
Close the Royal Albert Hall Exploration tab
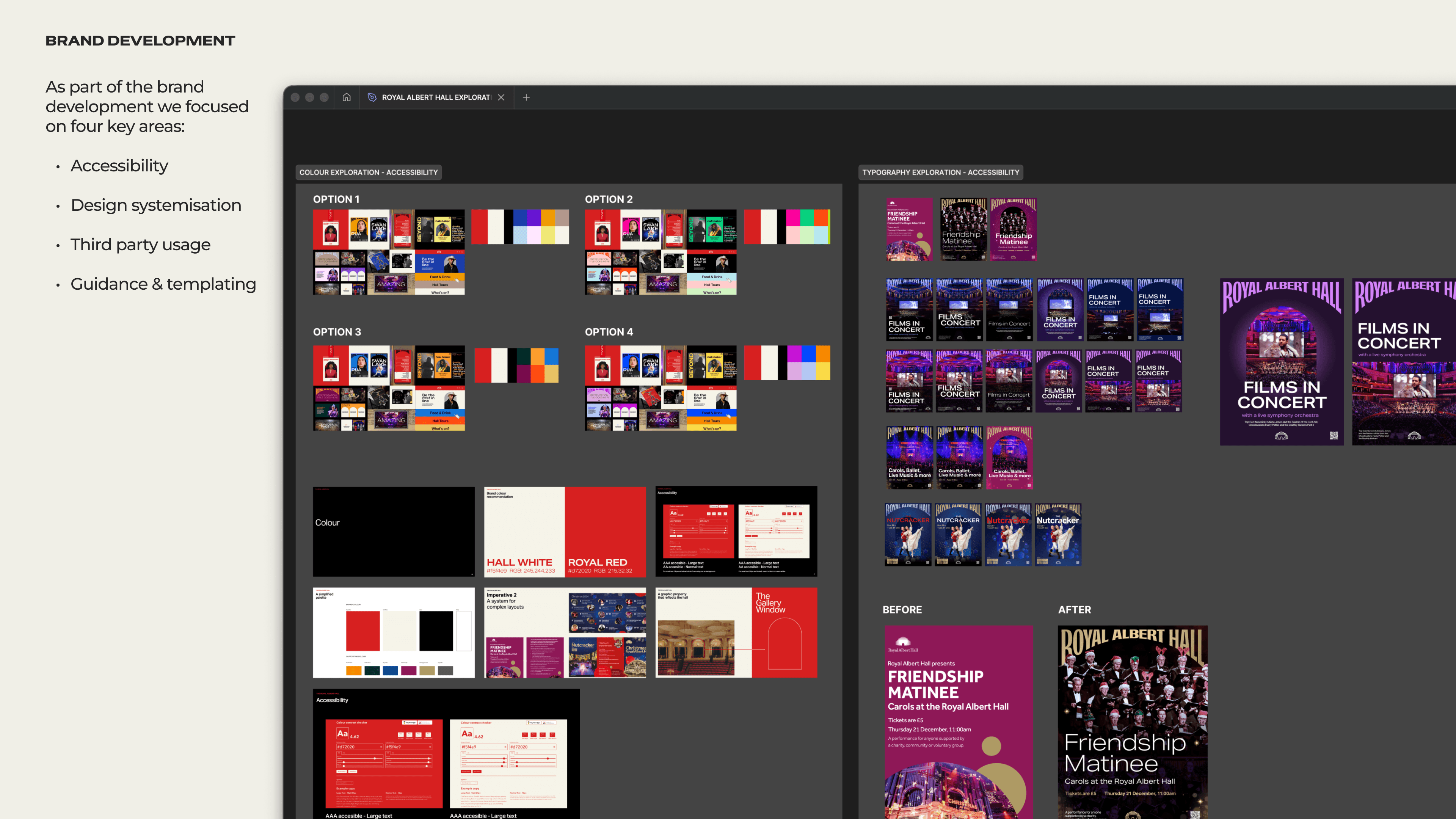click(x=501, y=97)
